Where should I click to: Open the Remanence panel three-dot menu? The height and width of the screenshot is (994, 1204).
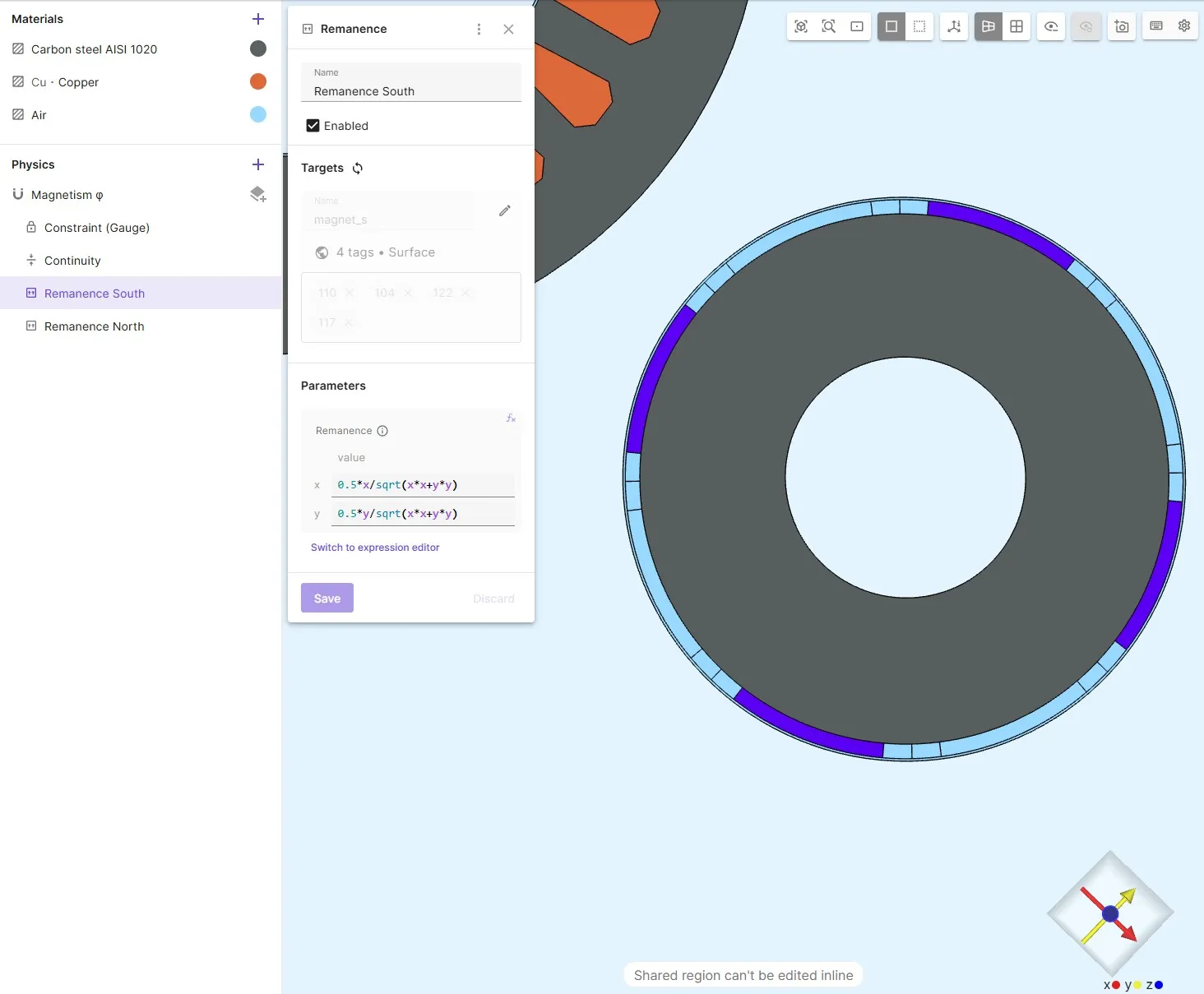click(x=479, y=30)
